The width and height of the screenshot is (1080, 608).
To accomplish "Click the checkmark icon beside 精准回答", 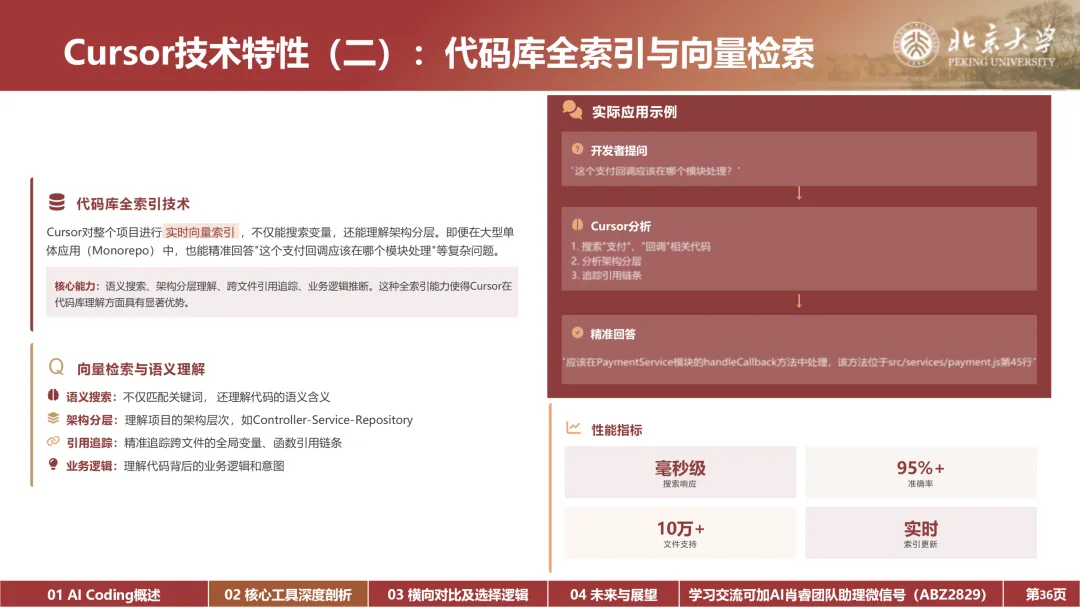I will coord(577,333).
